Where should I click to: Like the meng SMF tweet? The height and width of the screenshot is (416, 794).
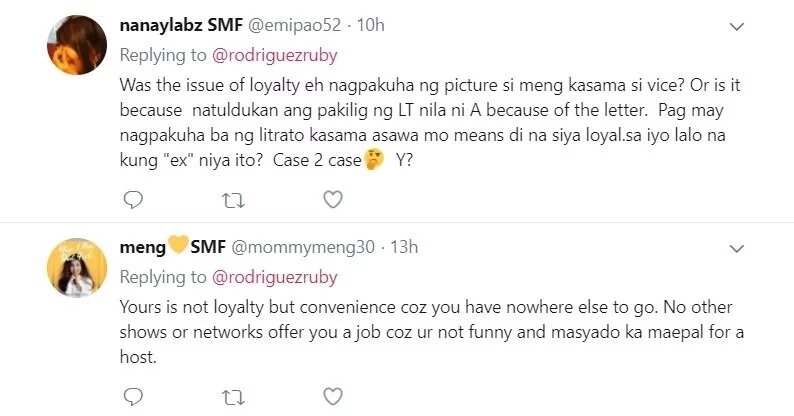coord(333,396)
